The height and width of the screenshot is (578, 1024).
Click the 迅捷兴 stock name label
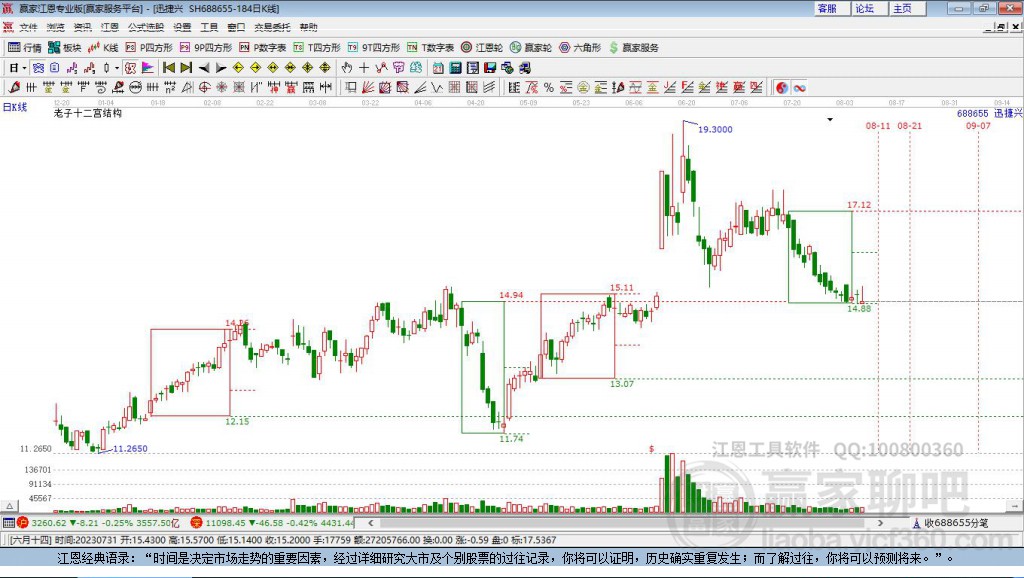1008,114
